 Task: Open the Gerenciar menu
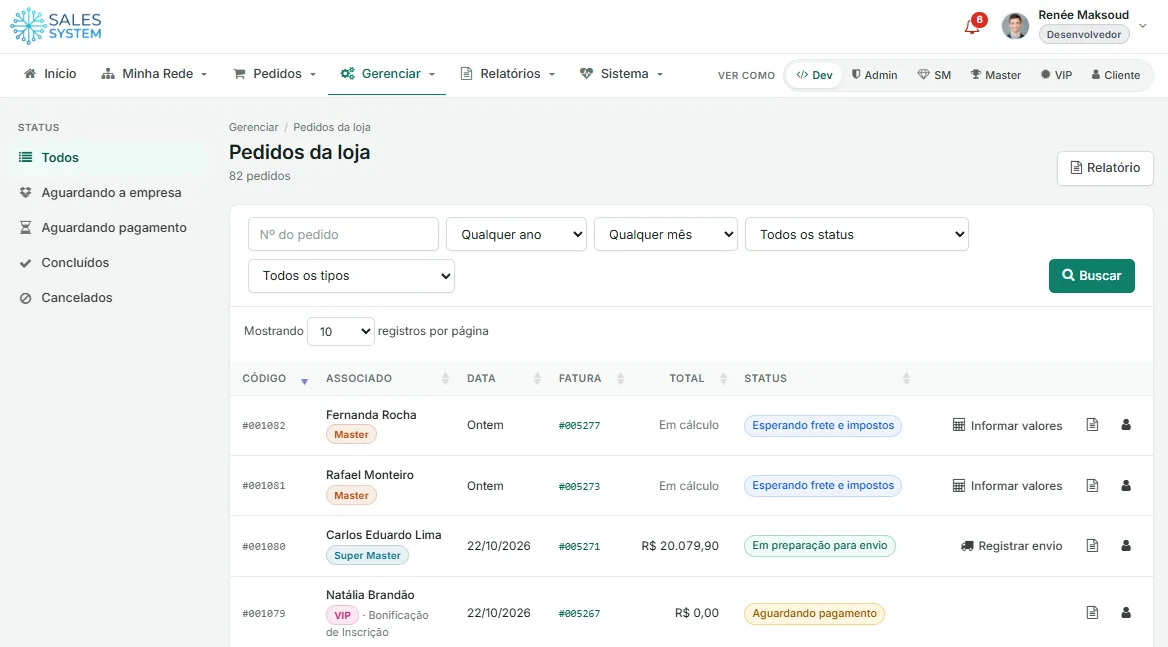(387, 74)
